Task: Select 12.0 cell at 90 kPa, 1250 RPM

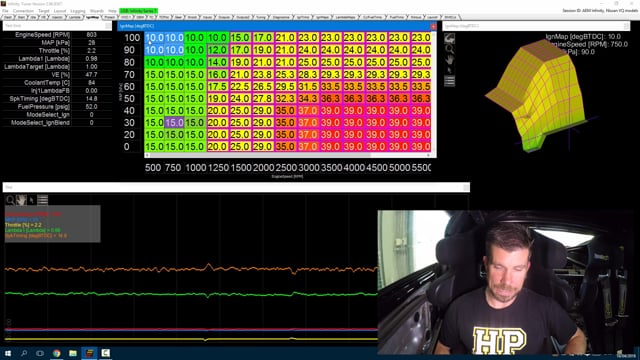Action: (x=218, y=50)
